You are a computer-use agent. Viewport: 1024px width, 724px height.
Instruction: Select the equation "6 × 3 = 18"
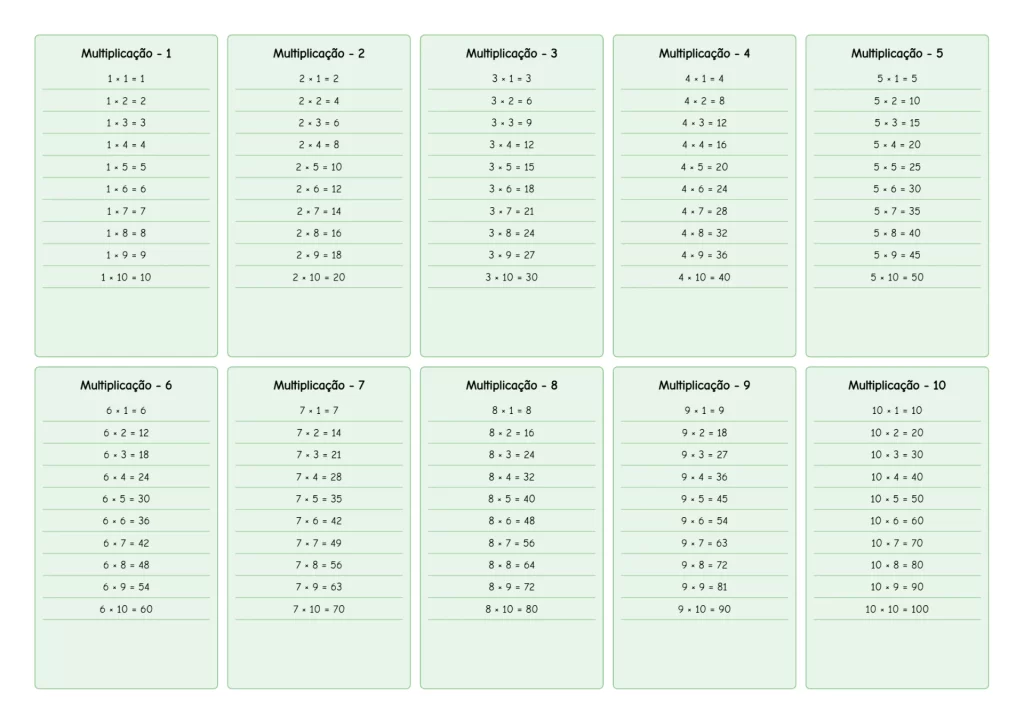tap(126, 455)
